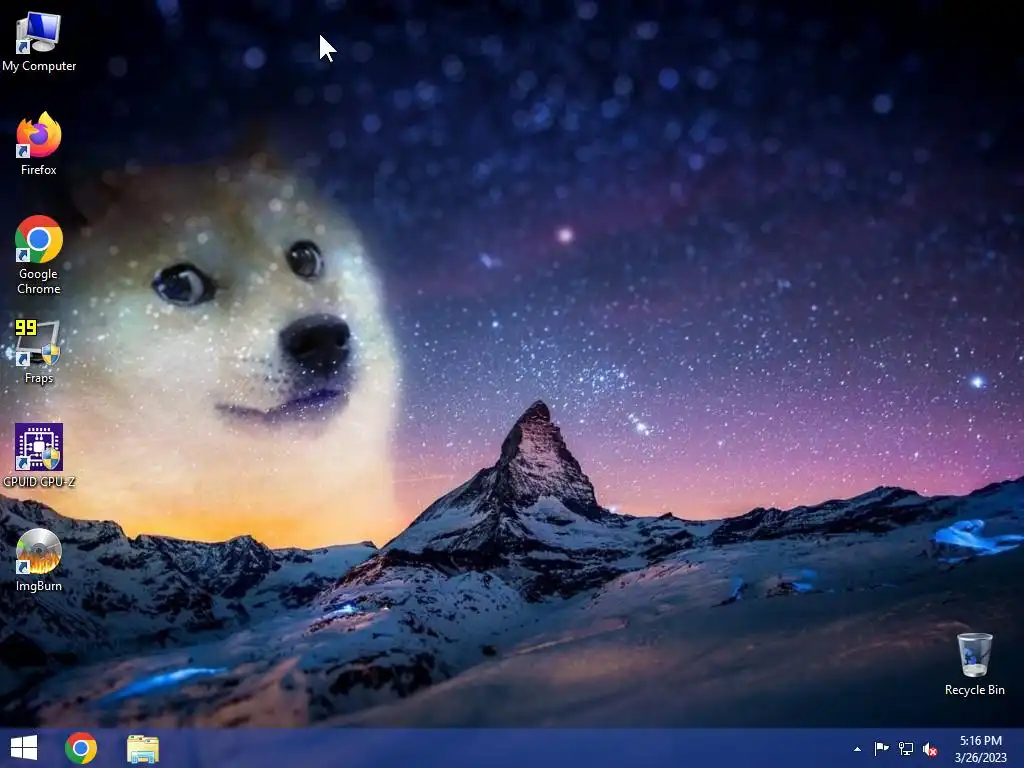Select the ImgBurn desktop shortcut
1024x768 pixels.
click(39, 560)
